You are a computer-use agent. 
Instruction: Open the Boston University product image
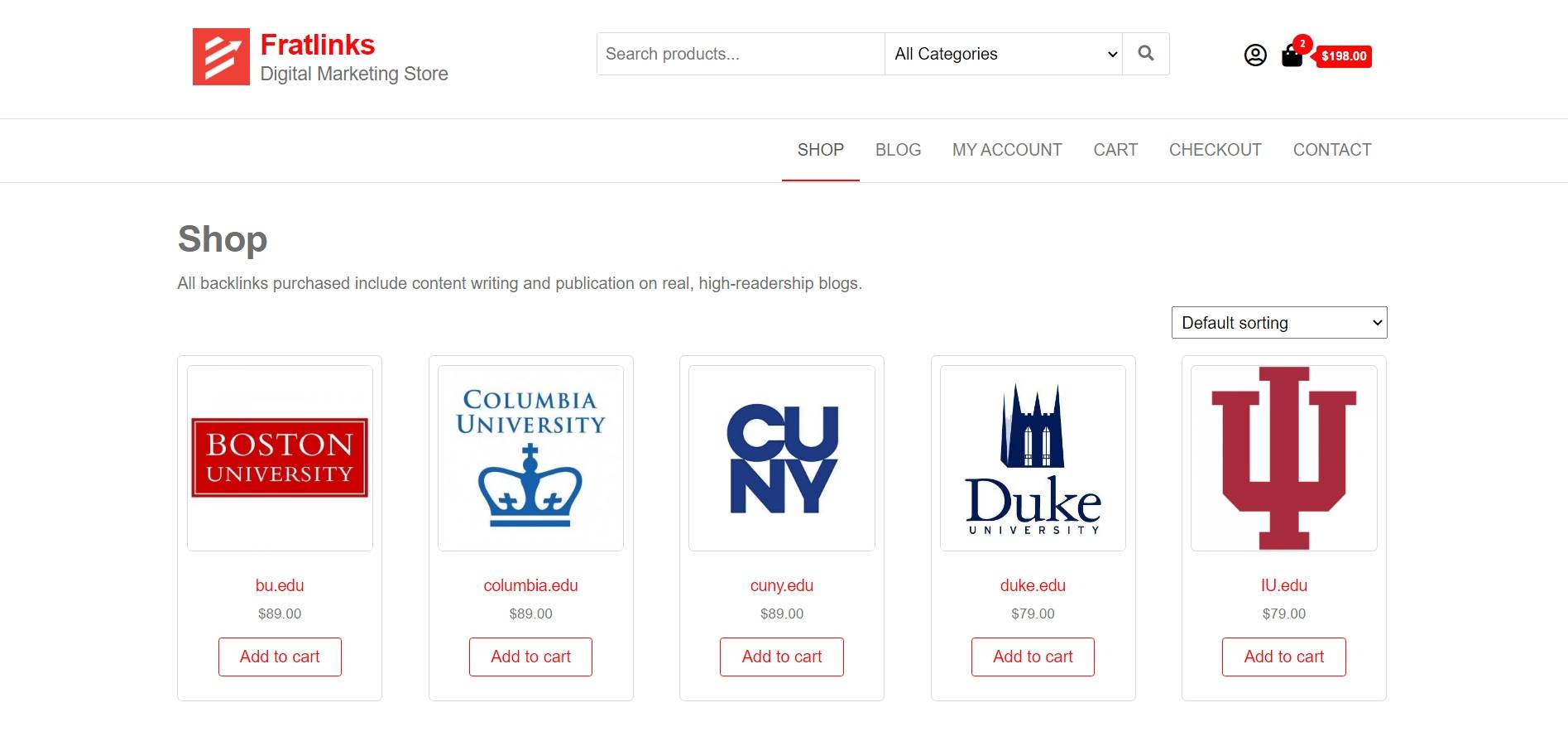tap(280, 458)
